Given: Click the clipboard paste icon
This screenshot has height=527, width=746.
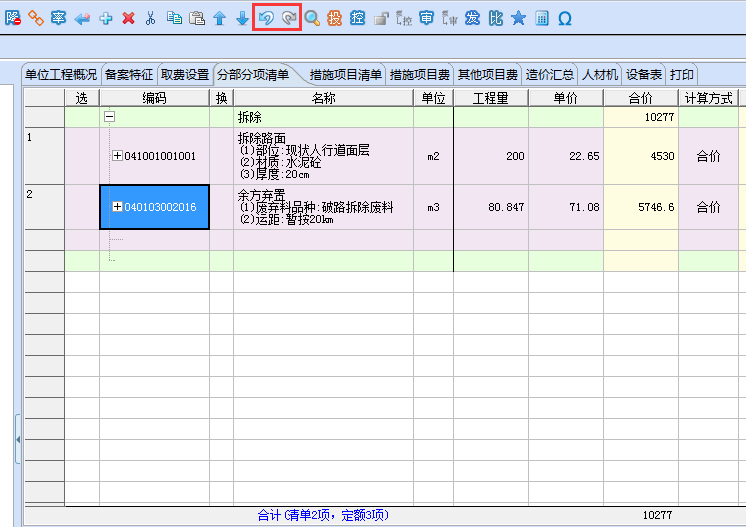Looking at the screenshot, I should [x=196, y=18].
